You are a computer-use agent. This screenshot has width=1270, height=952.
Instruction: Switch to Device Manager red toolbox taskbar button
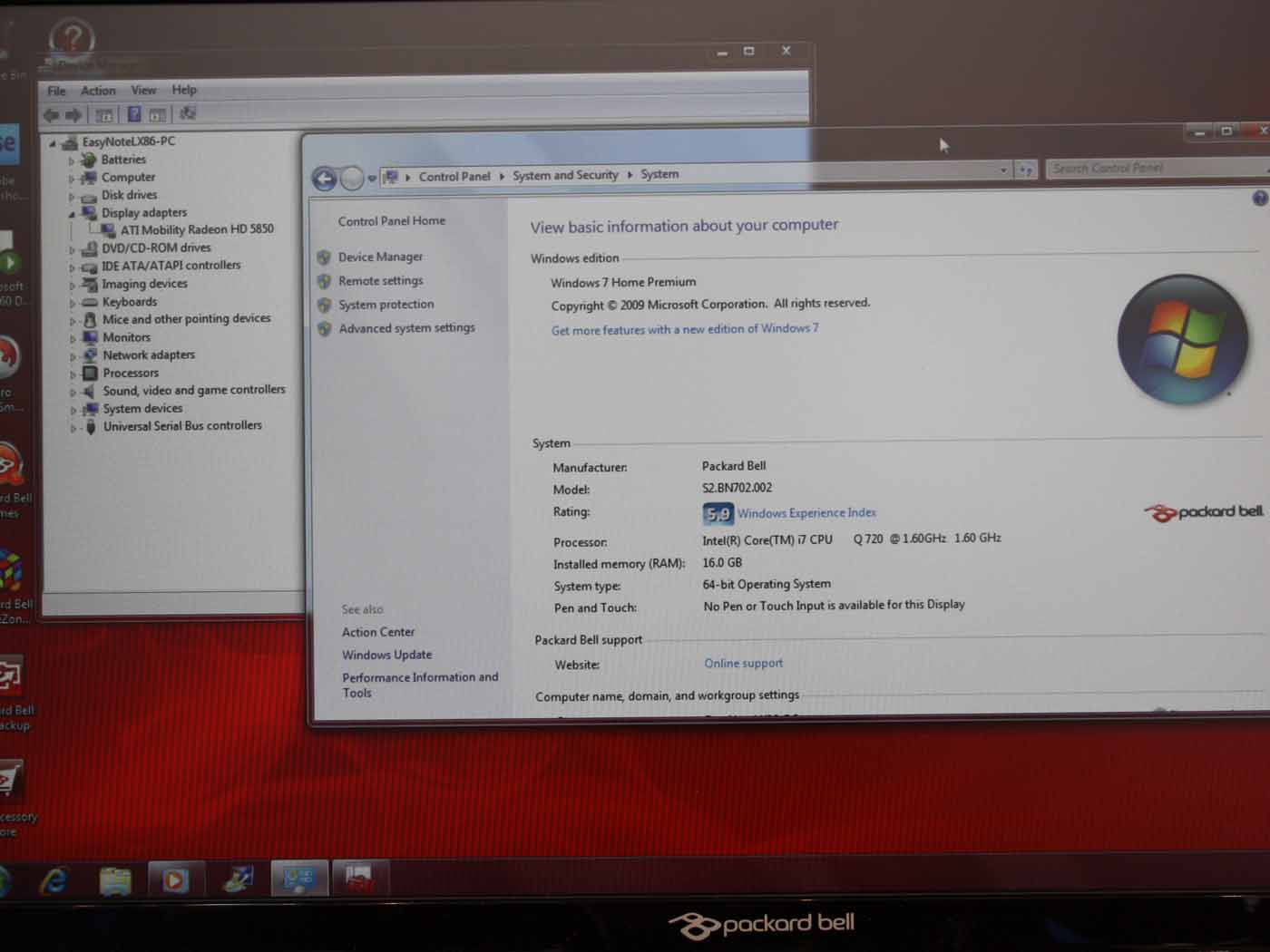tap(359, 878)
